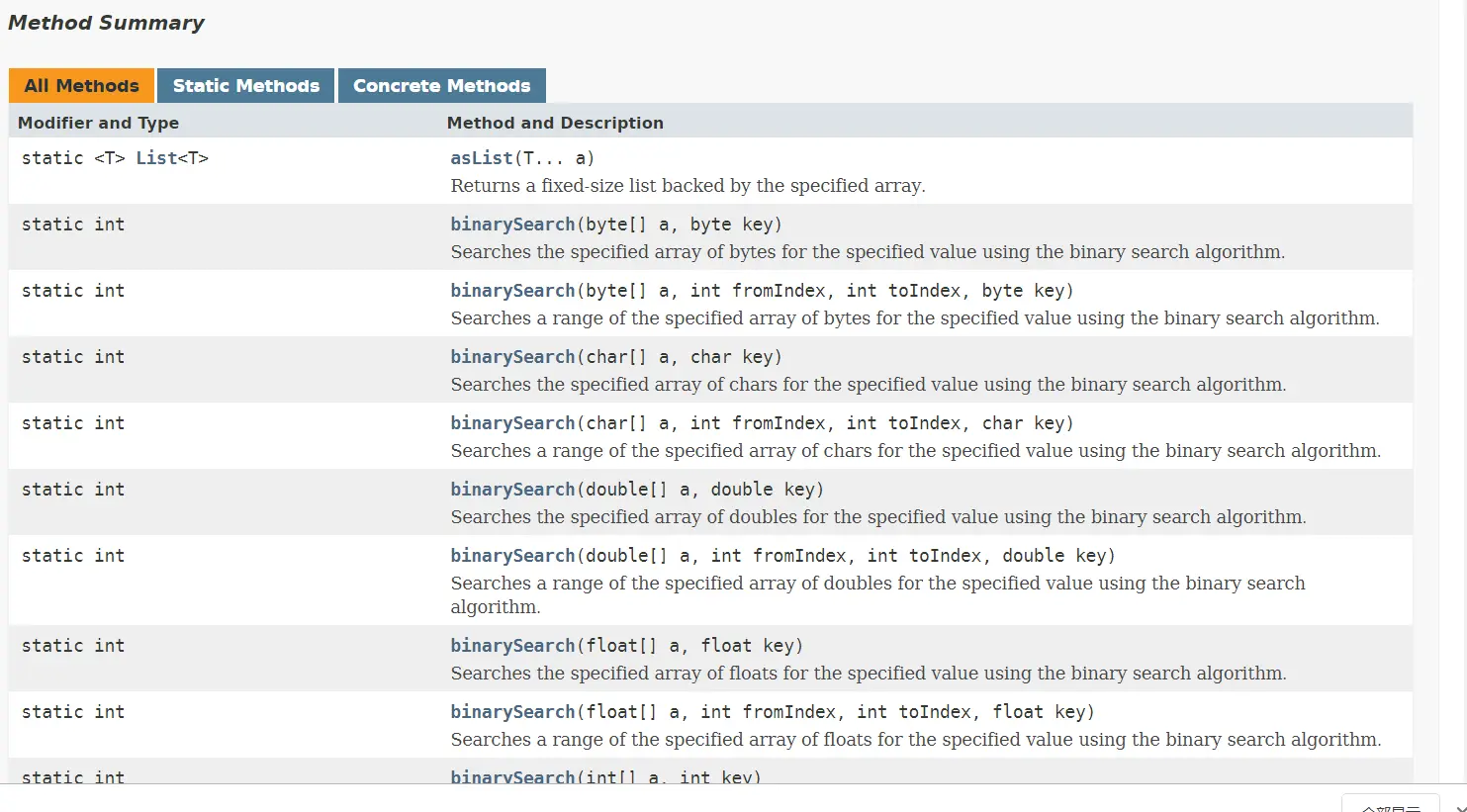Close the bottom downloads bar

[1460, 807]
